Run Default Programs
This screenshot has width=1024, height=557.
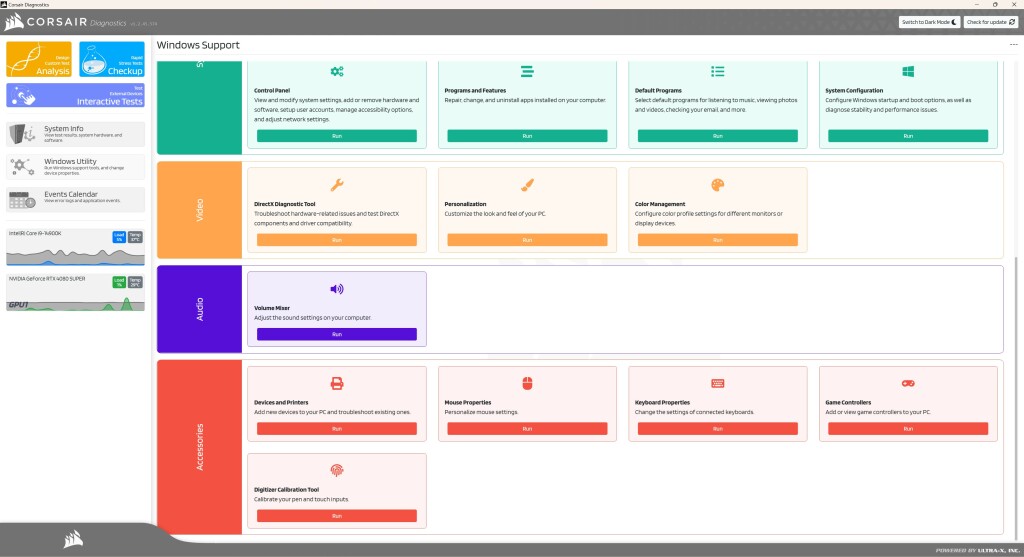pos(718,136)
